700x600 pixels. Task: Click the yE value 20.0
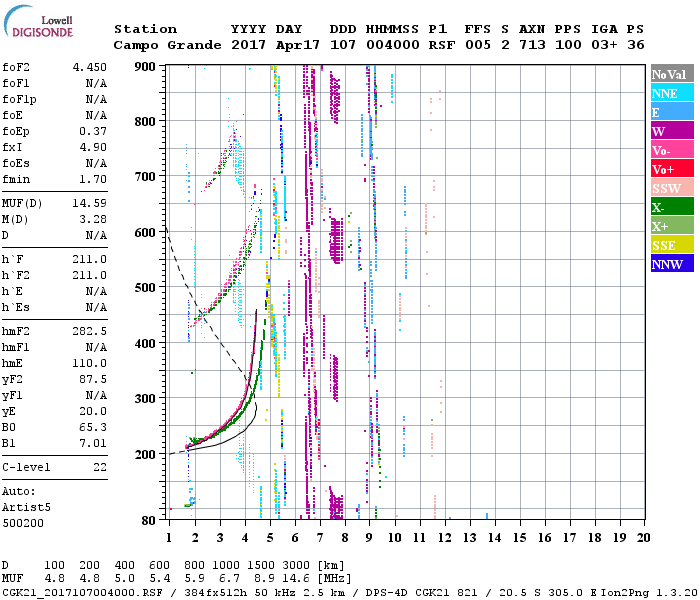tap(93, 412)
